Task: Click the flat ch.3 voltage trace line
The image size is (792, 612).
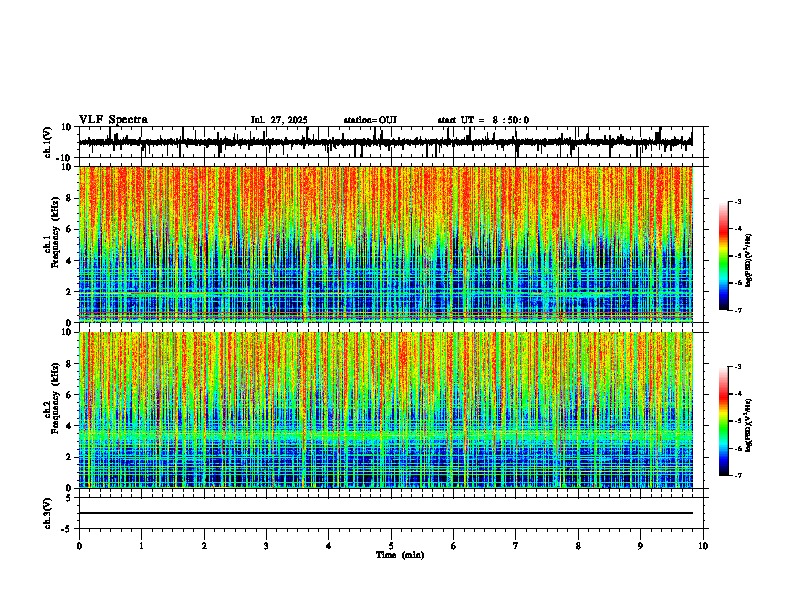Action: click(385, 513)
